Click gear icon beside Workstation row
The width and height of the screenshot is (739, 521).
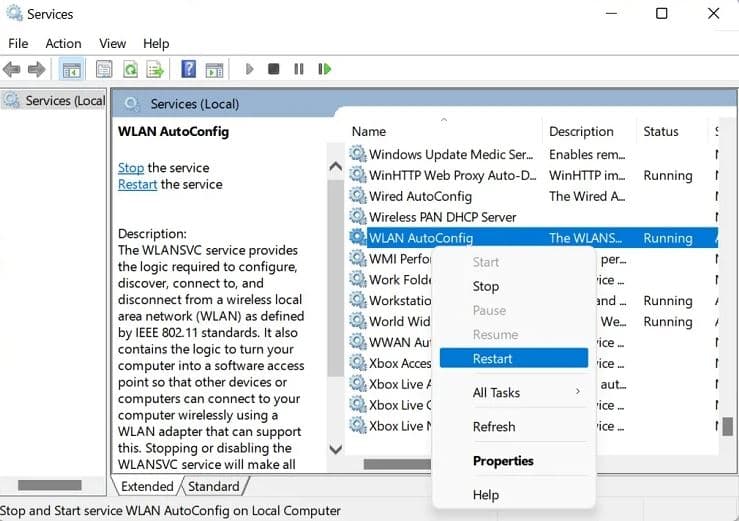[358, 300]
